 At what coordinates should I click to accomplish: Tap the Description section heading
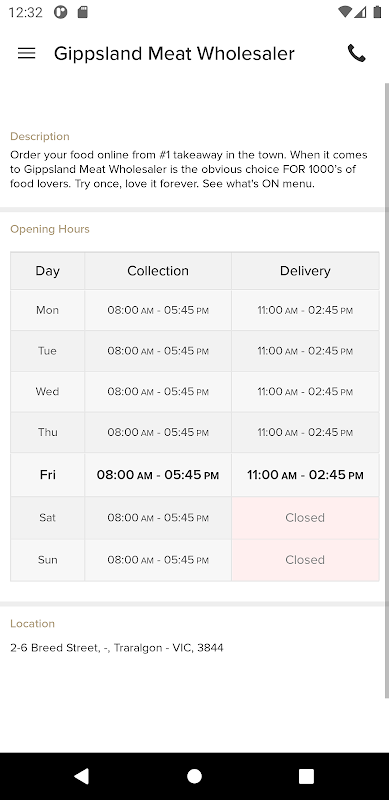click(40, 136)
